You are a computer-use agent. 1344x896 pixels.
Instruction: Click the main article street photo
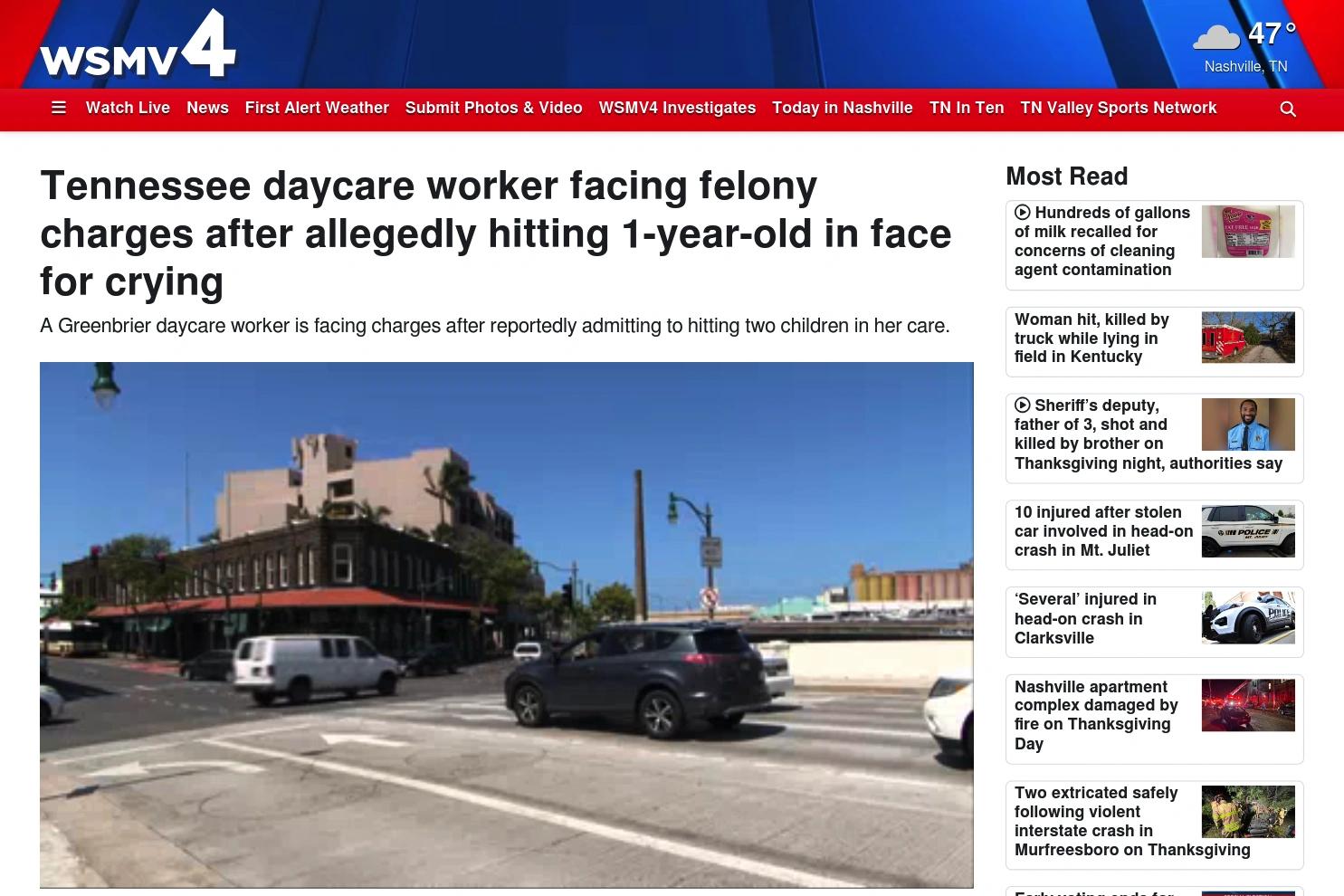507,625
